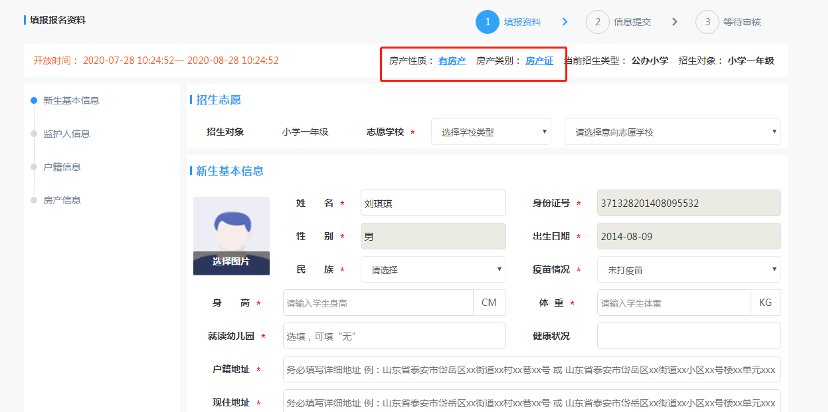Click the 就读幼儿园 input field
Image resolution: width=828 pixels, height=412 pixels.
pos(393,335)
